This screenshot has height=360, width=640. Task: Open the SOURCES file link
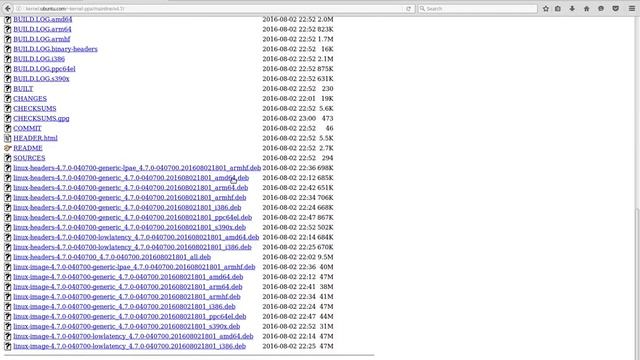(x=29, y=158)
